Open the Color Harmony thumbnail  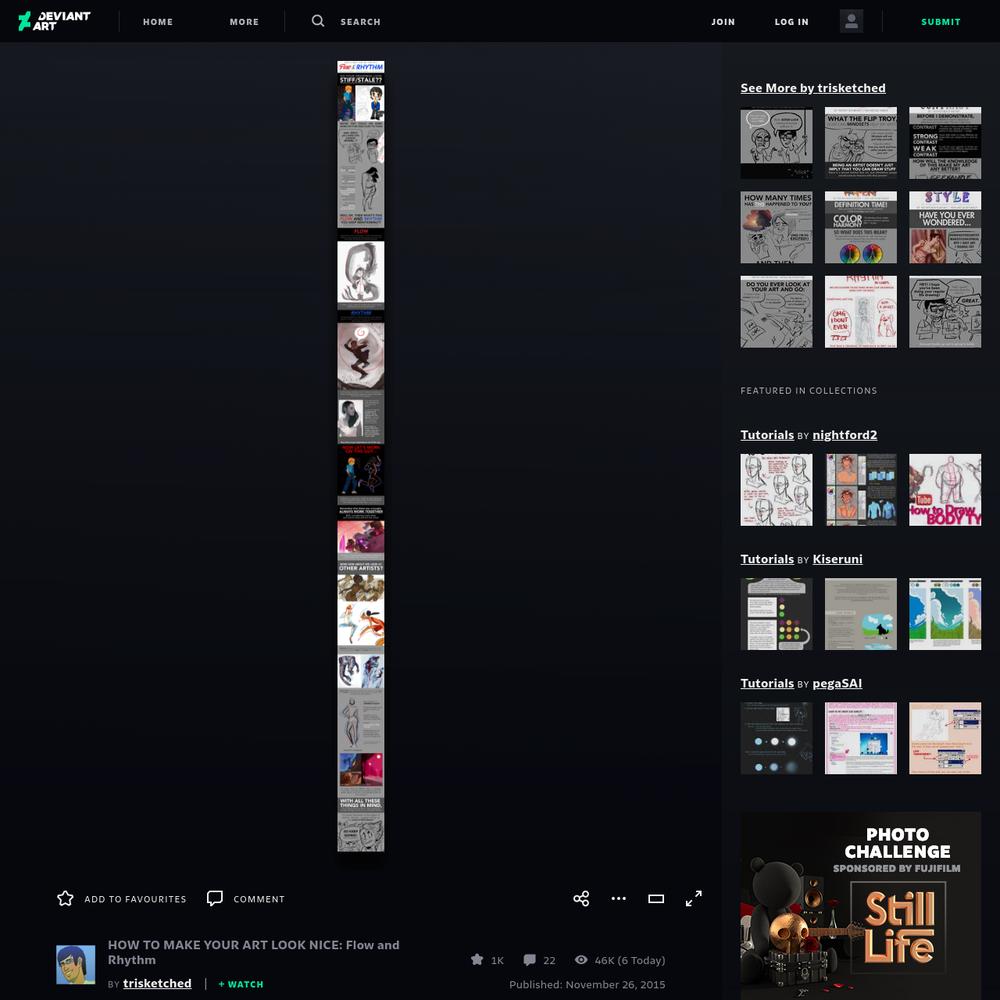861,227
